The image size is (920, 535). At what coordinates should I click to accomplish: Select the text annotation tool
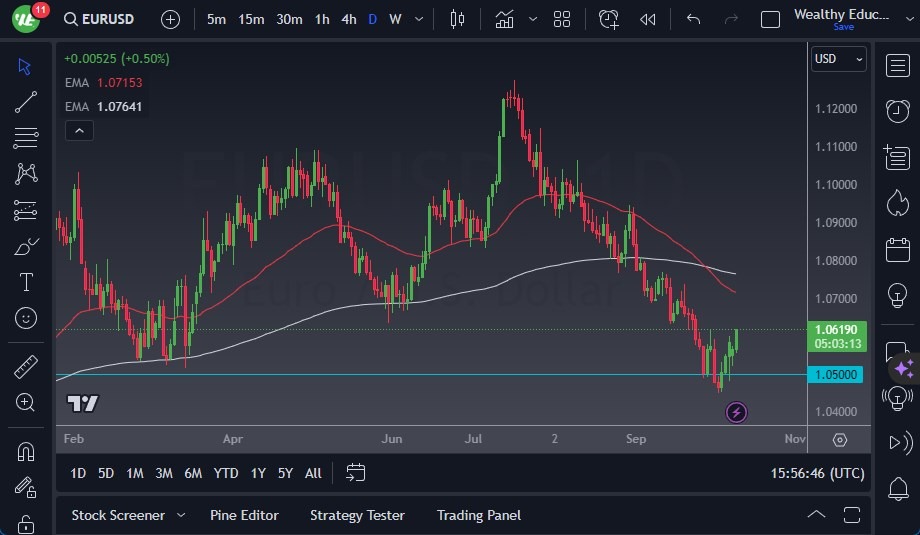tap(26, 282)
